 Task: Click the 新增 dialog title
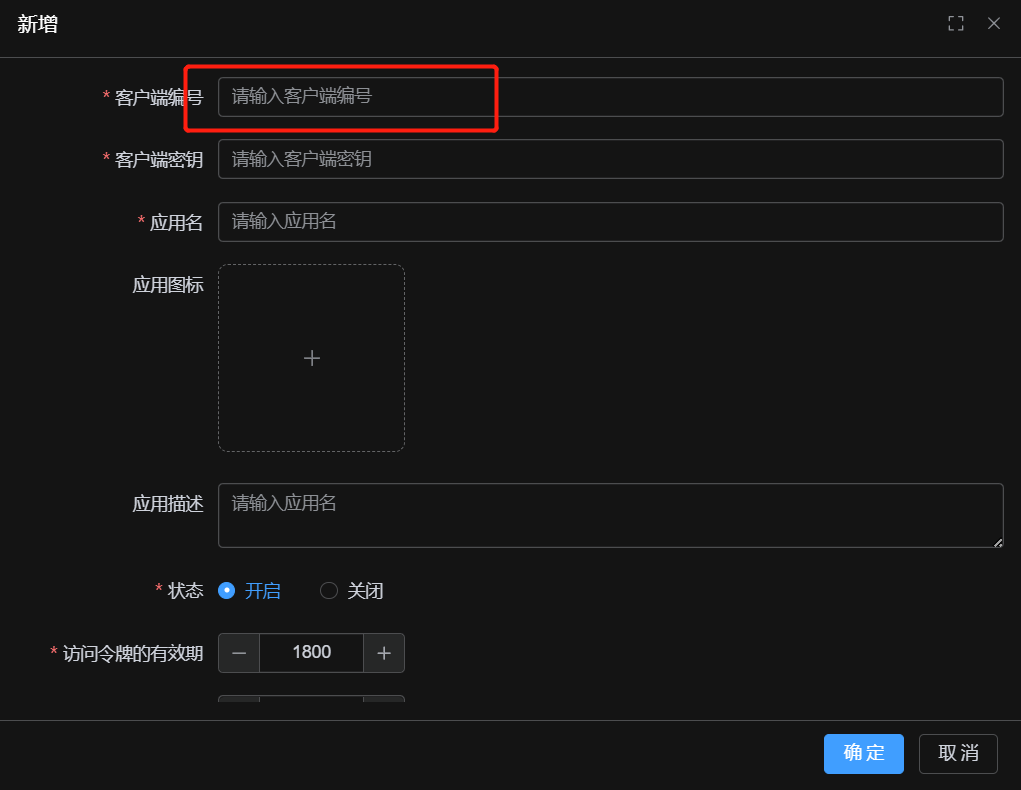(38, 25)
